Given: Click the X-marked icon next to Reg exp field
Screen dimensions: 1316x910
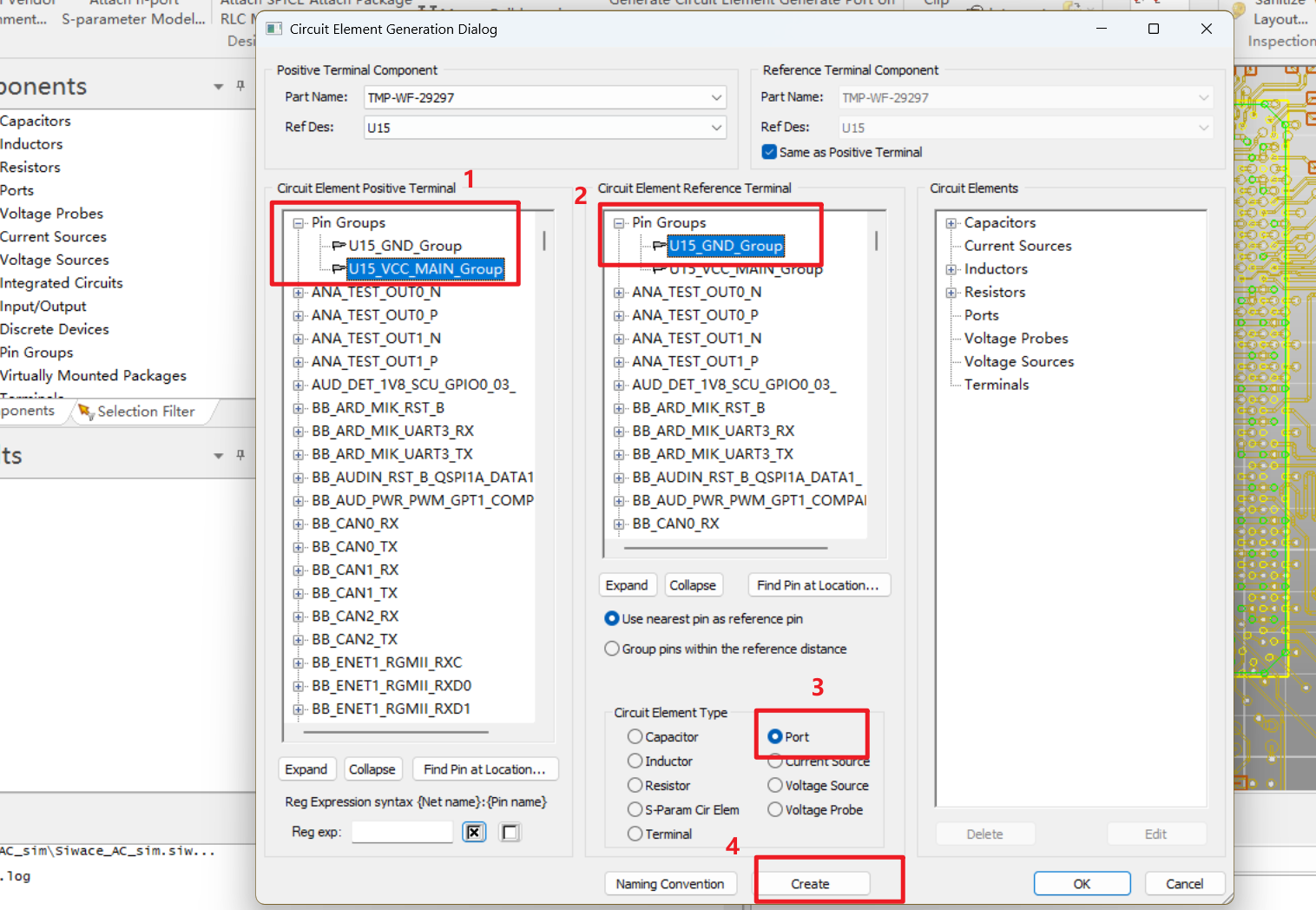Looking at the screenshot, I should pyautogui.click(x=474, y=833).
